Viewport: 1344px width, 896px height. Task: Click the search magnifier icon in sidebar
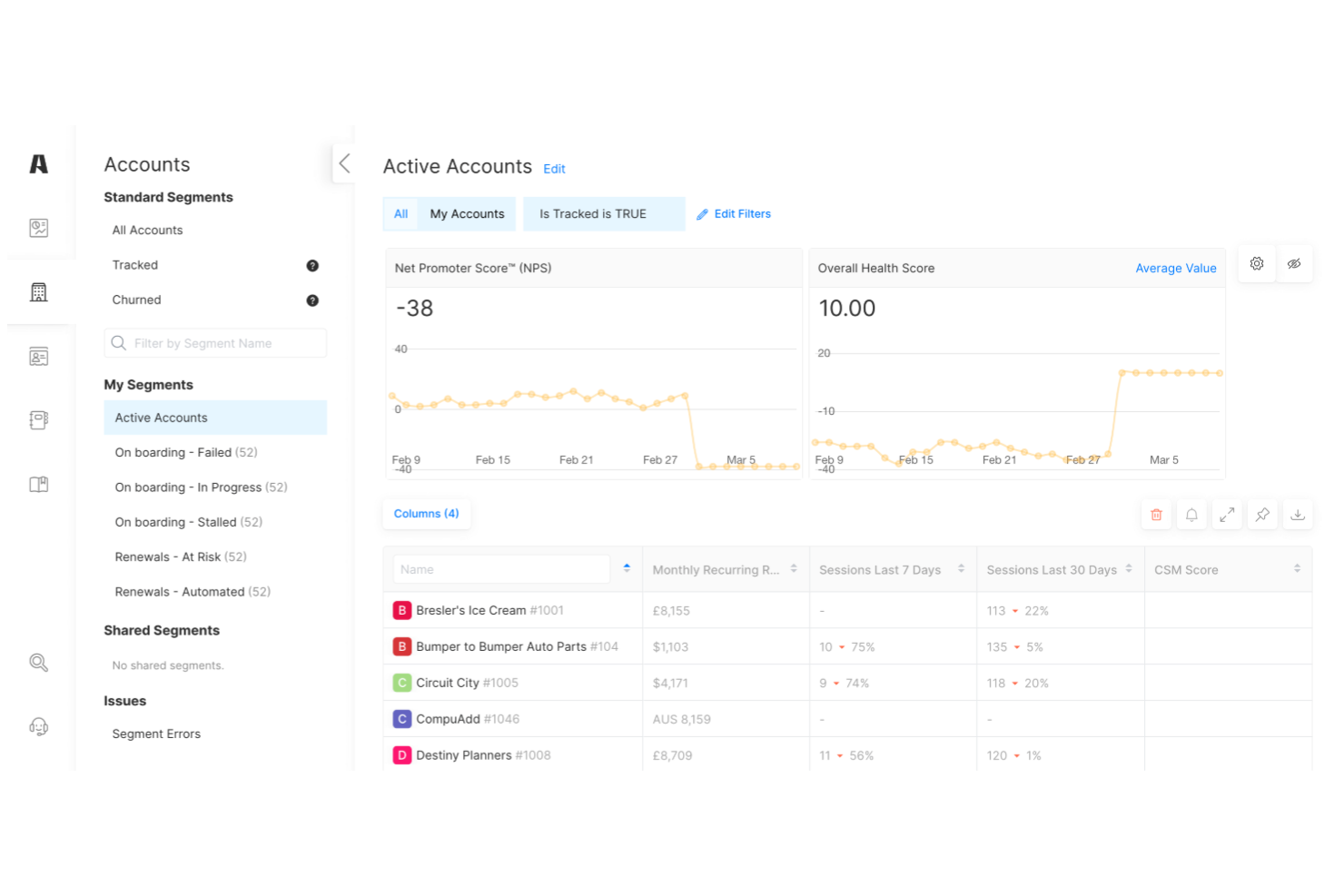38,662
